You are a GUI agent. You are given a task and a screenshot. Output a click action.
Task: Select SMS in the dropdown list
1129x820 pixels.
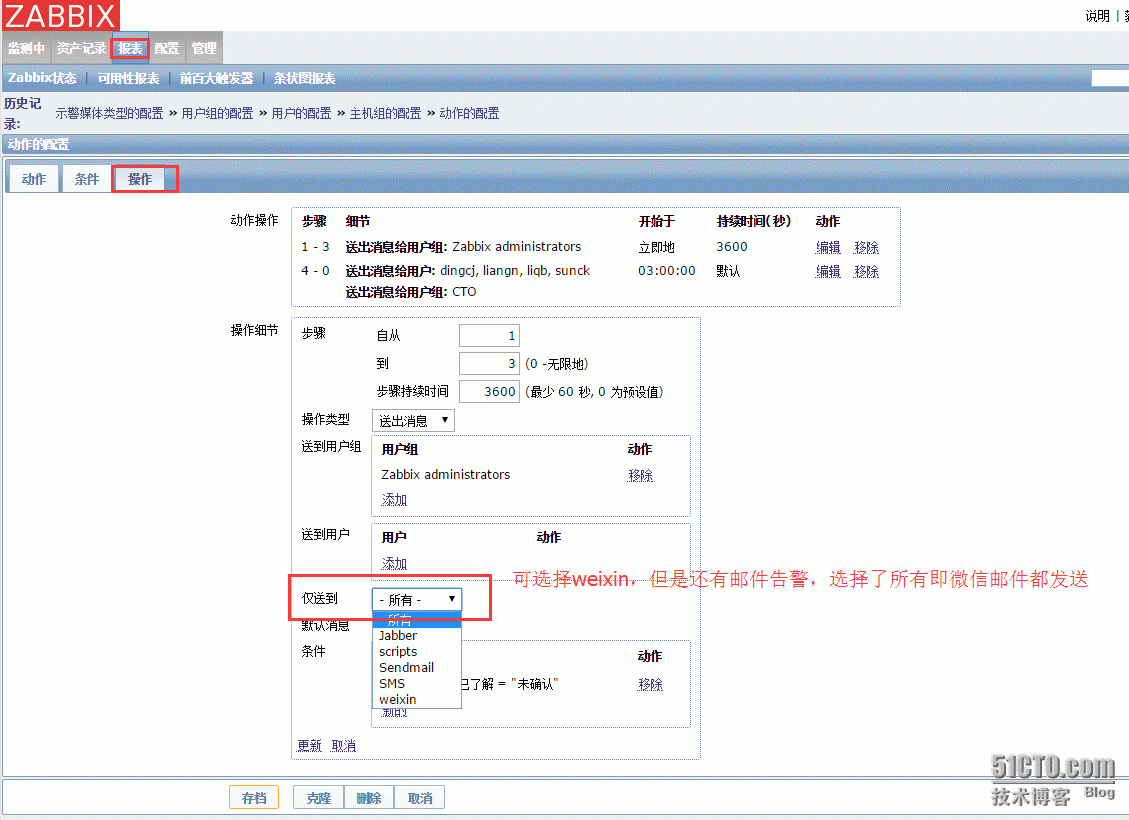click(x=417, y=683)
